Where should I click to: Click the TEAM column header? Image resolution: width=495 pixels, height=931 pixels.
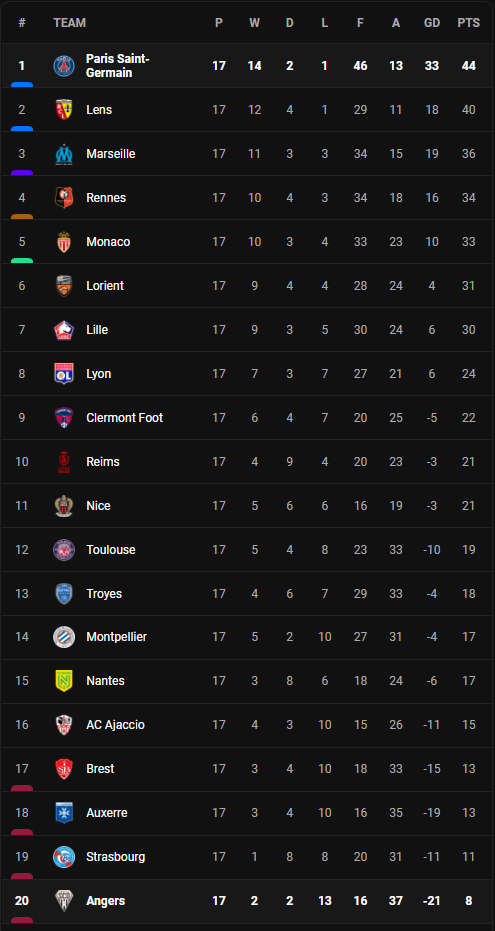pyautogui.click(x=69, y=23)
